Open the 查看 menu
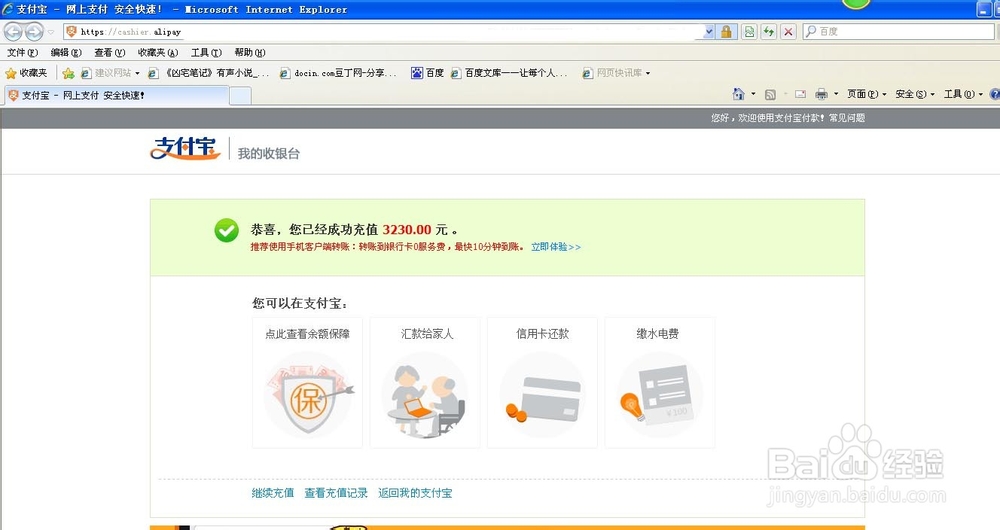 tap(109, 52)
